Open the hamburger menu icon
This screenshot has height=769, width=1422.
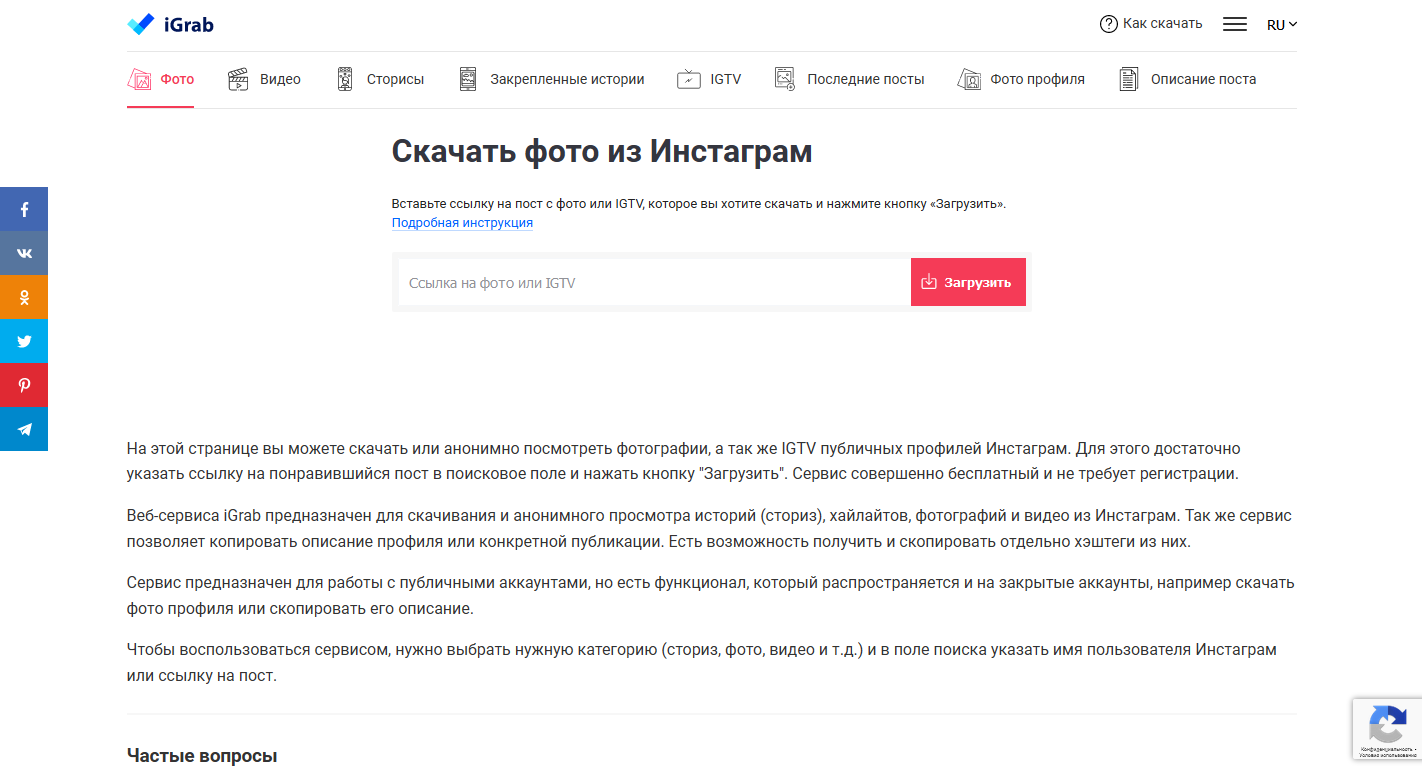pyautogui.click(x=1235, y=24)
